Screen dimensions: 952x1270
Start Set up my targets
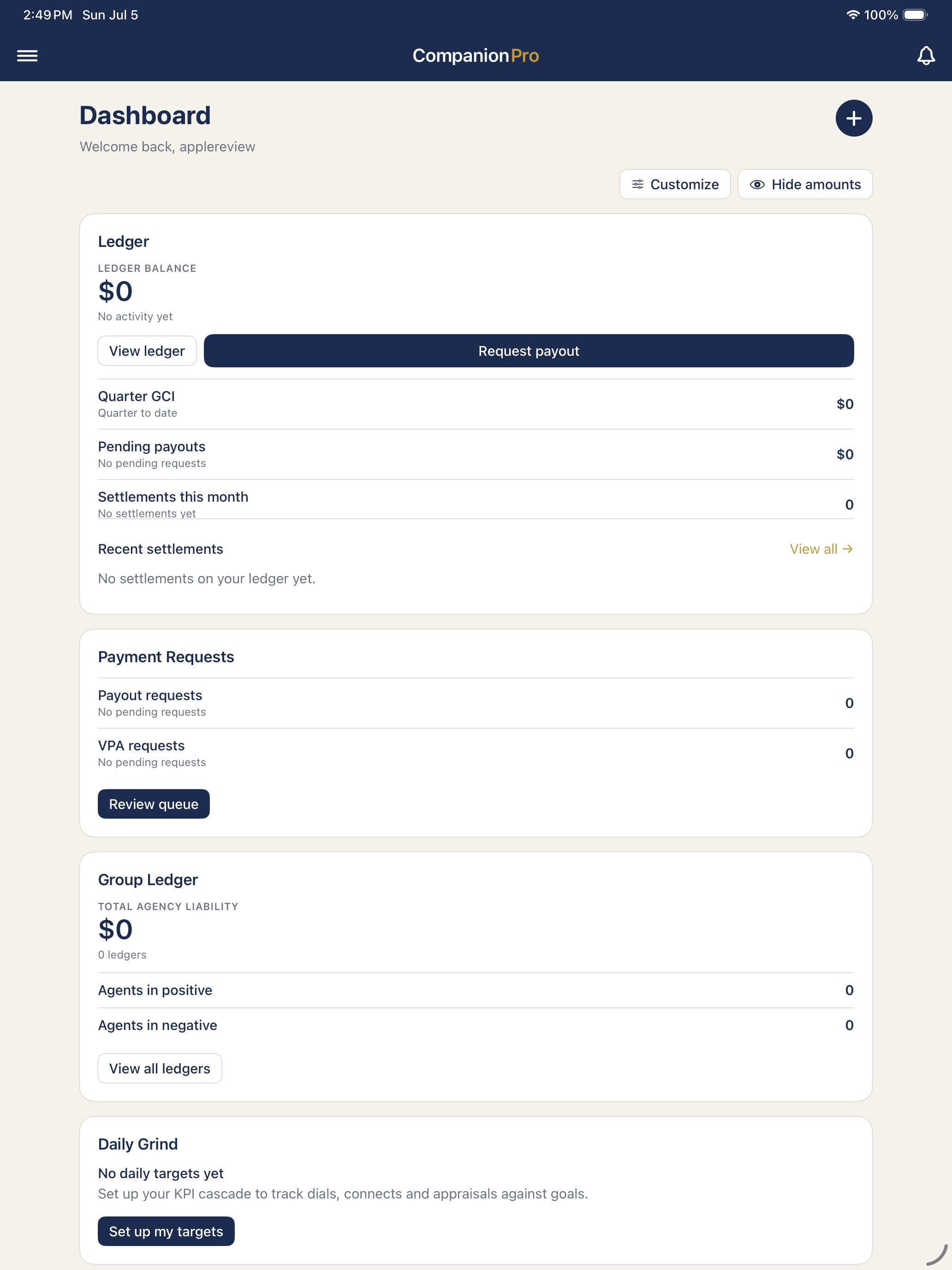(166, 1231)
